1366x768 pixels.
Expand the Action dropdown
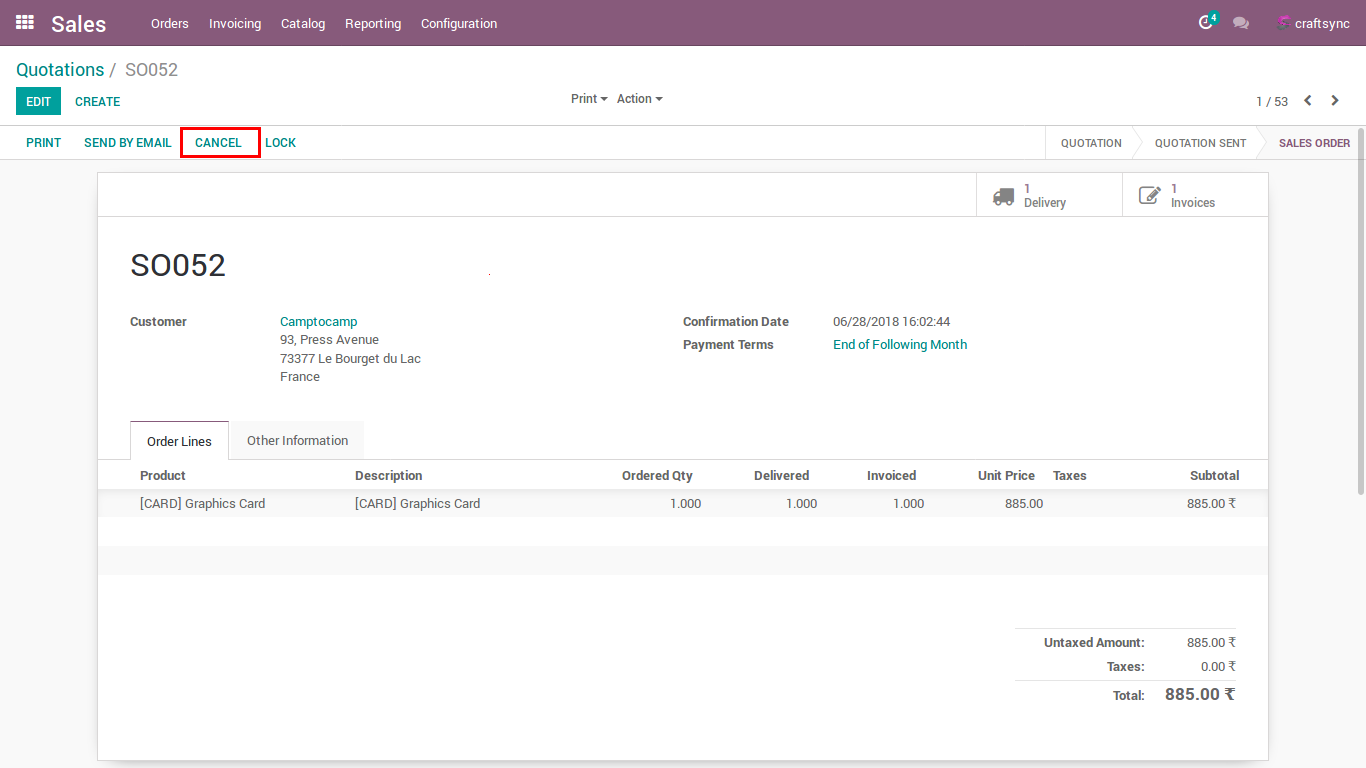click(639, 99)
